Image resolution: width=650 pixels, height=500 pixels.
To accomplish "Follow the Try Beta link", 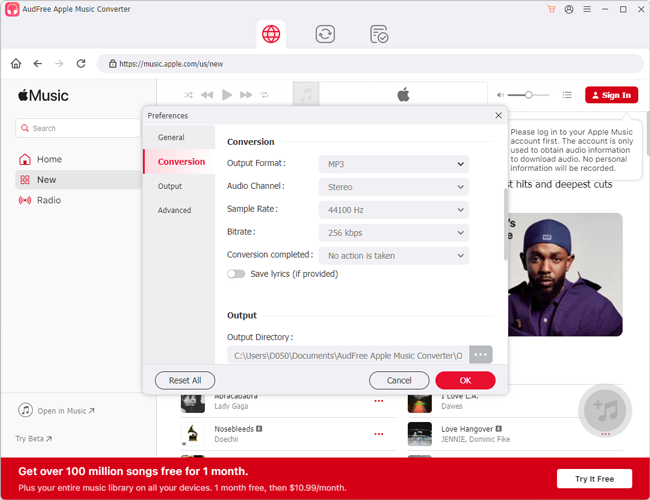I will (34, 439).
